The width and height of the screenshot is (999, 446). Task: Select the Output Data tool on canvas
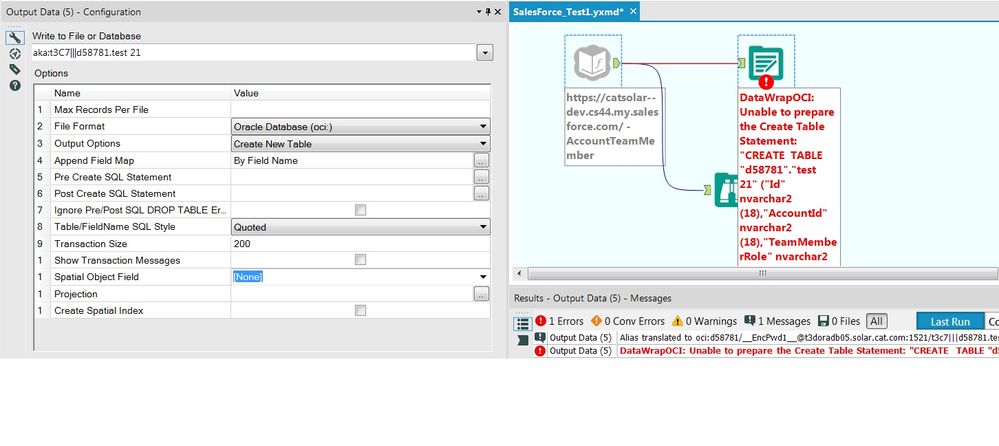[x=766, y=62]
